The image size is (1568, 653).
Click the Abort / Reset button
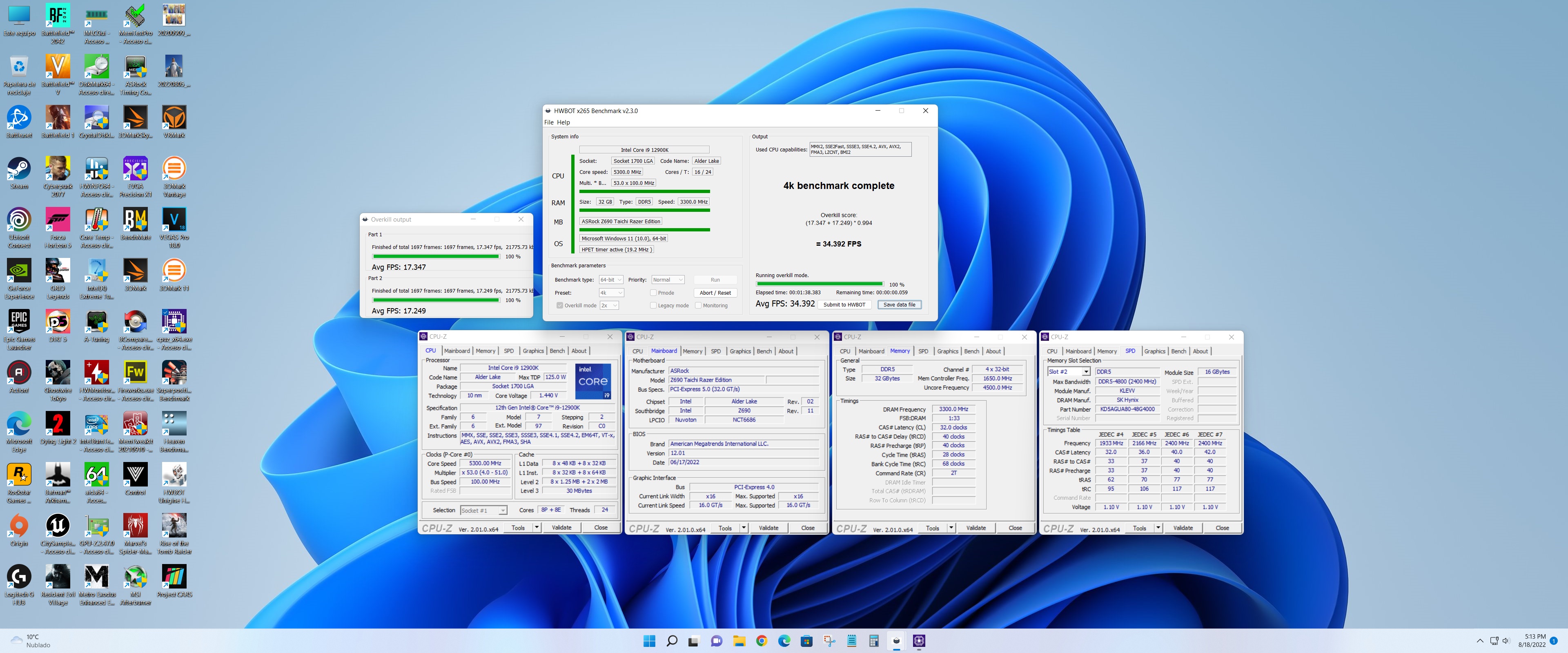pos(715,293)
